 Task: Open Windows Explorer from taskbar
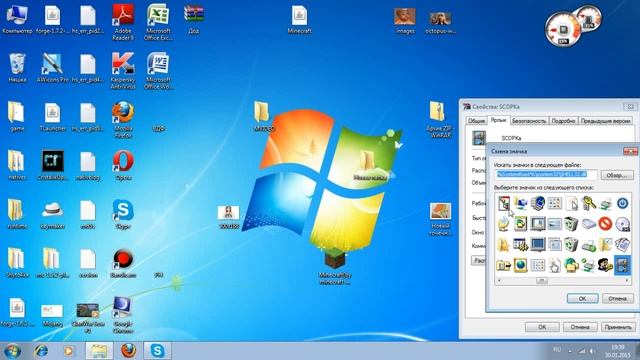pyautogui.click(x=99, y=351)
